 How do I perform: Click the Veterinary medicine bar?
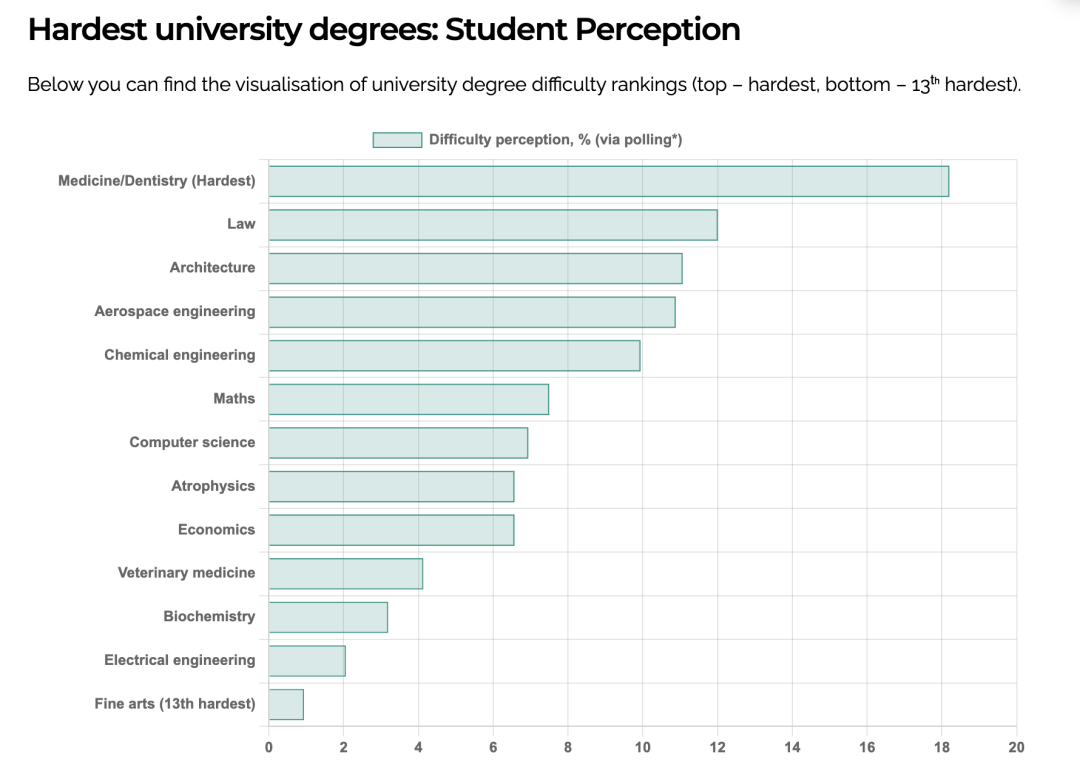click(346, 574)
